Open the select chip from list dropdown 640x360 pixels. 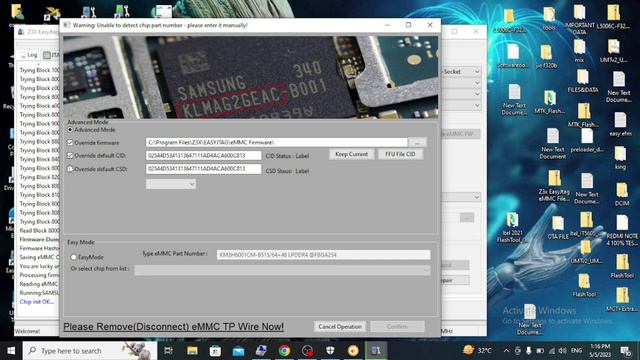click(x=282, y=270)
